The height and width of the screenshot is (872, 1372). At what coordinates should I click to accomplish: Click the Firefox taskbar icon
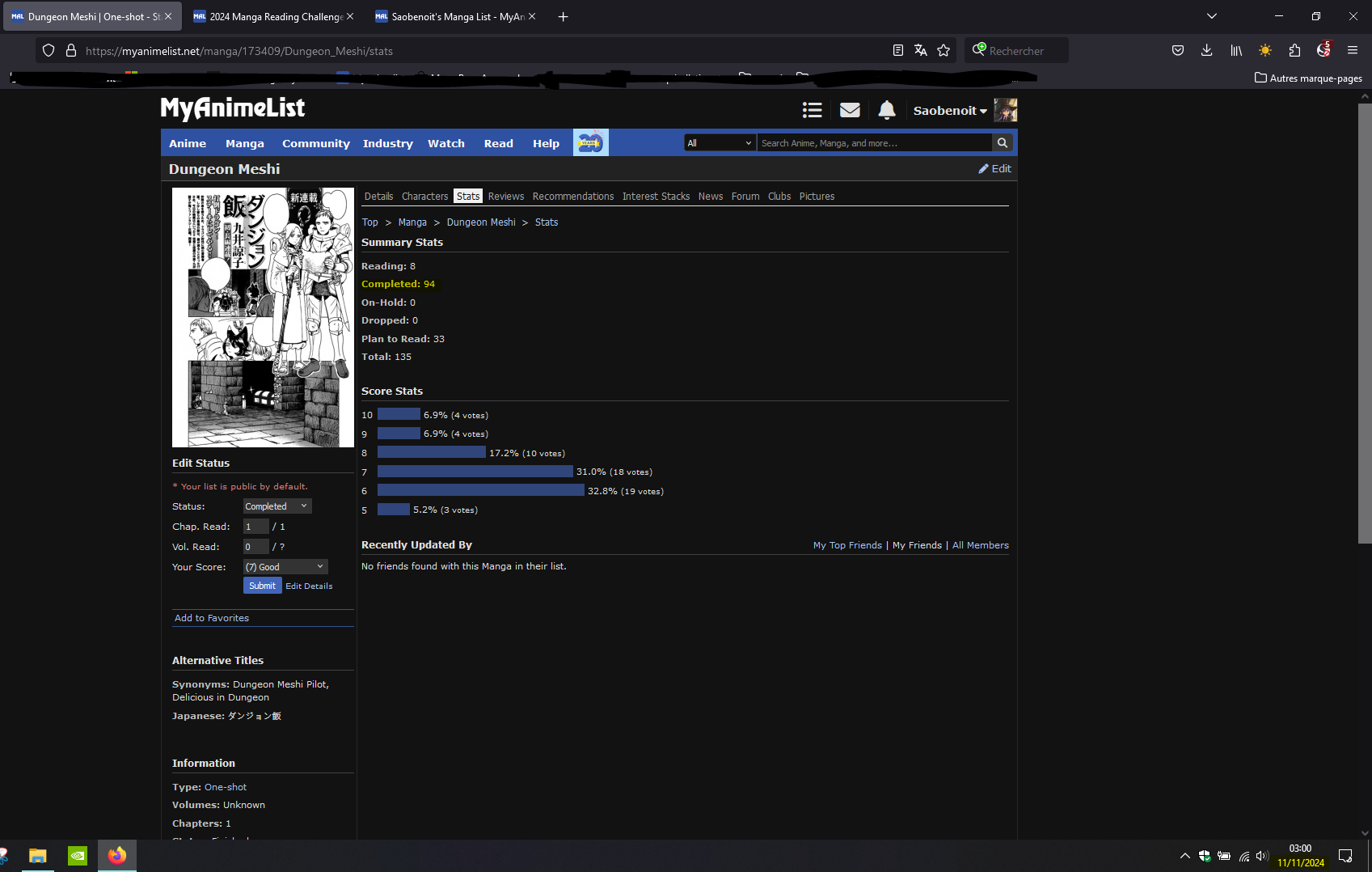[117, 856]
